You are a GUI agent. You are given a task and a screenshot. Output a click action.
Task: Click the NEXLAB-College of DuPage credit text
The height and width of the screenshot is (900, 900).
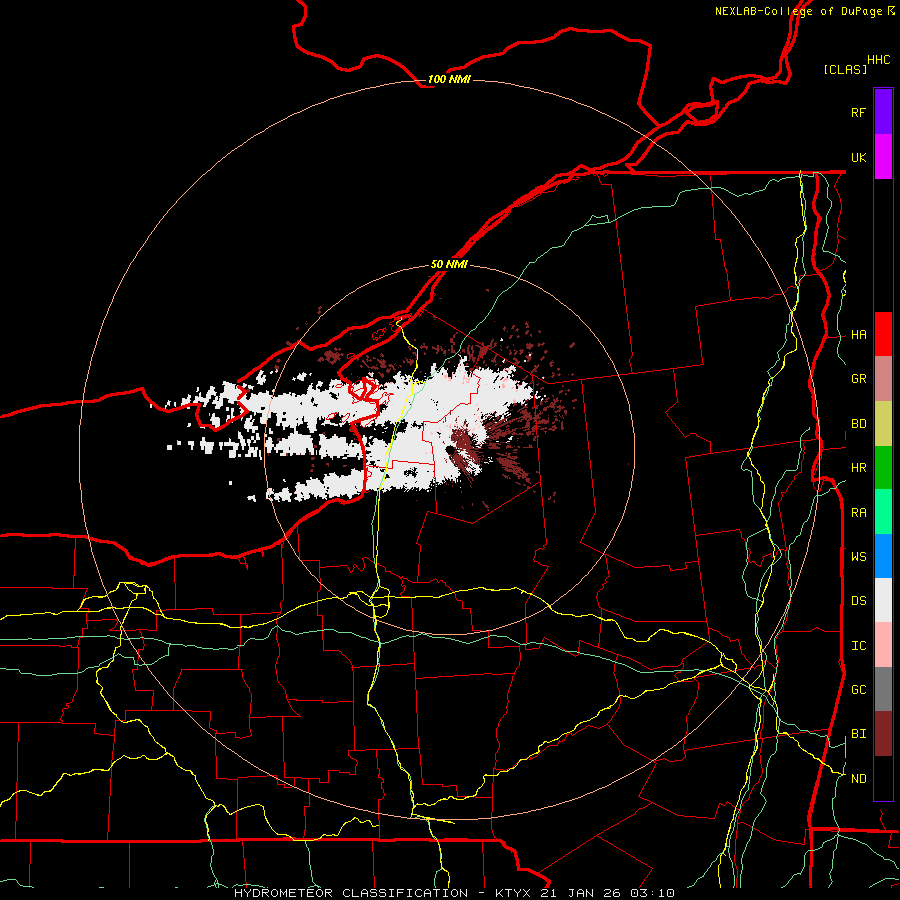coord(798,11)
